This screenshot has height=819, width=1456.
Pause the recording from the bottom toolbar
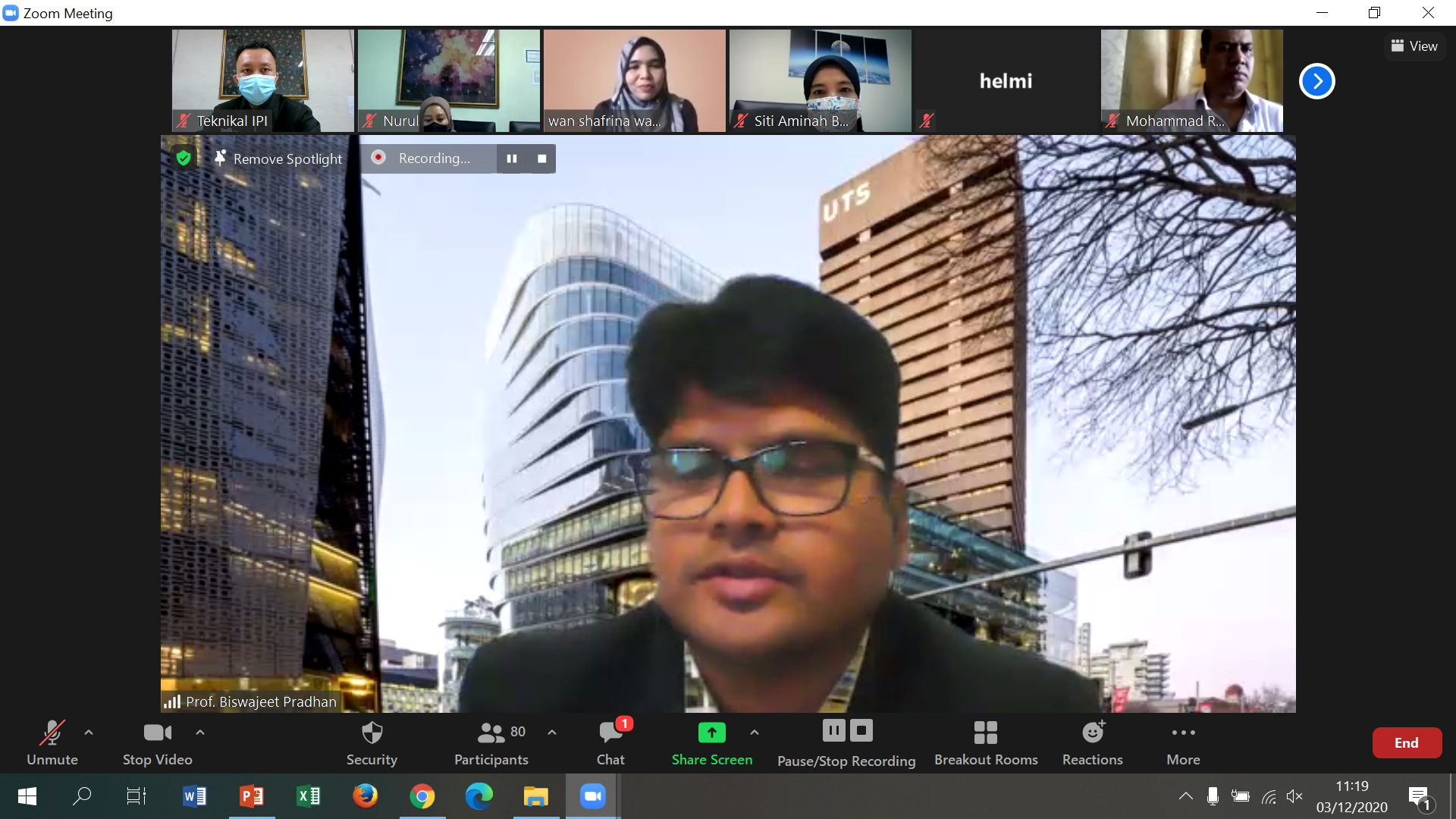point(833,730)
